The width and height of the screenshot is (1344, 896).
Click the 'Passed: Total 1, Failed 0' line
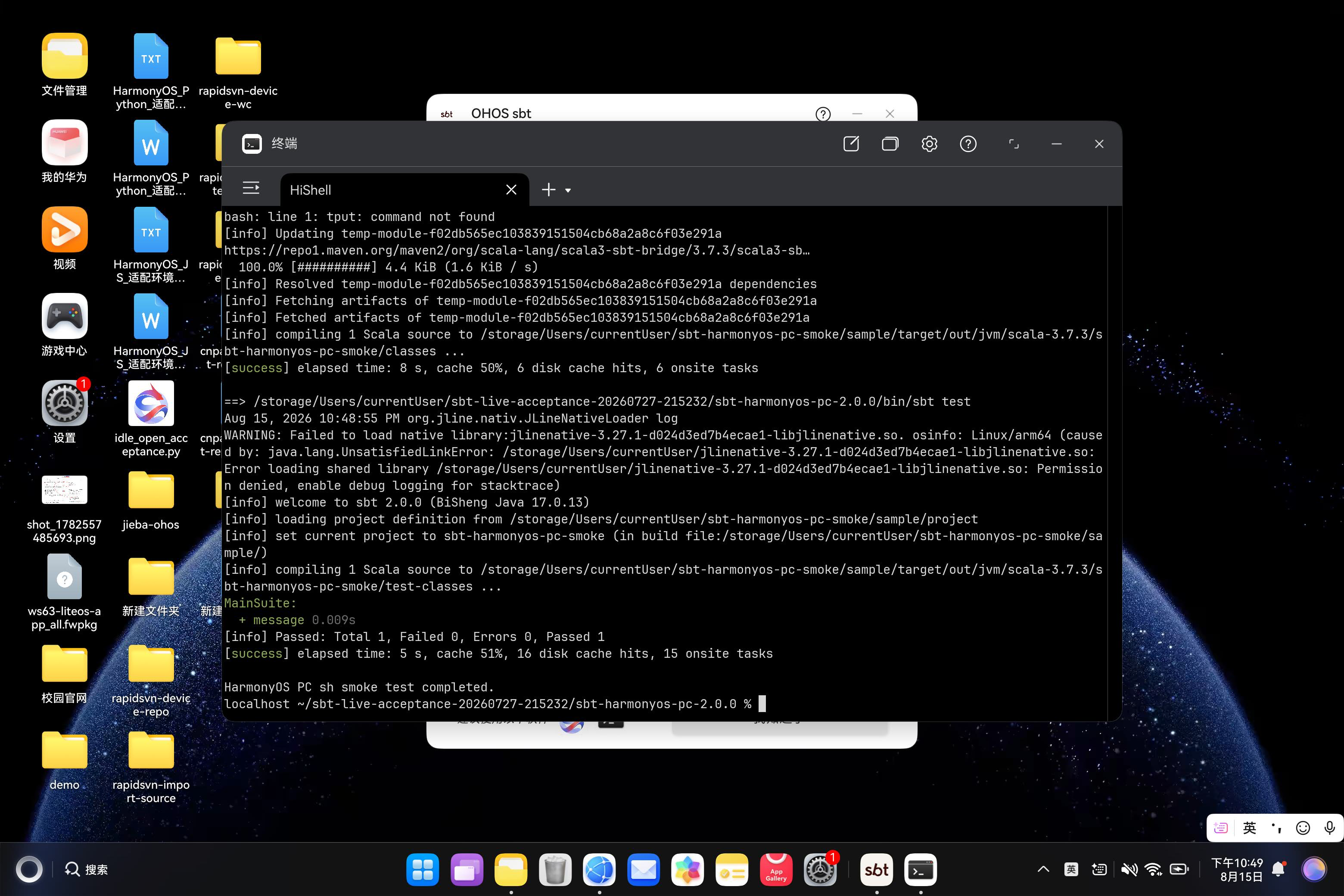(x=414, y=637)
